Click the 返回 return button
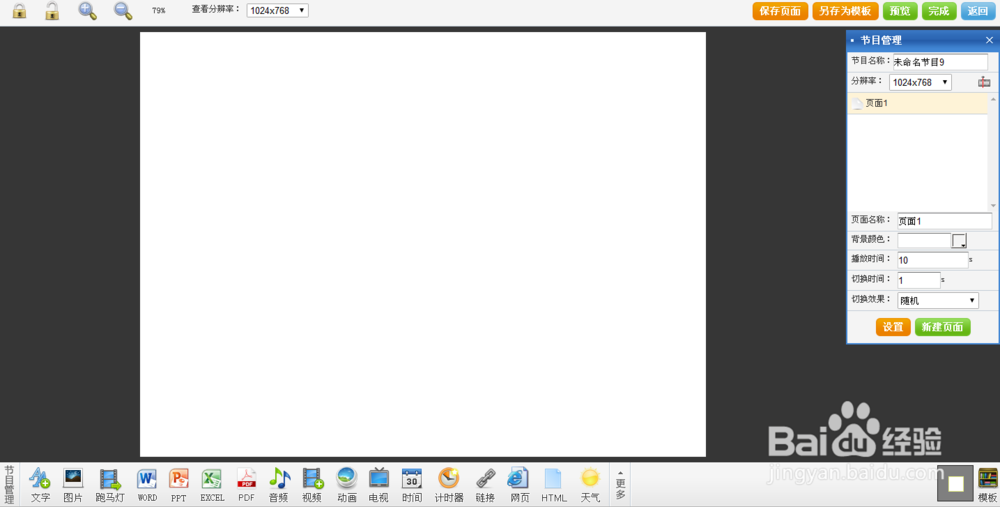The image size is (1000, 507). click(978, 11)
